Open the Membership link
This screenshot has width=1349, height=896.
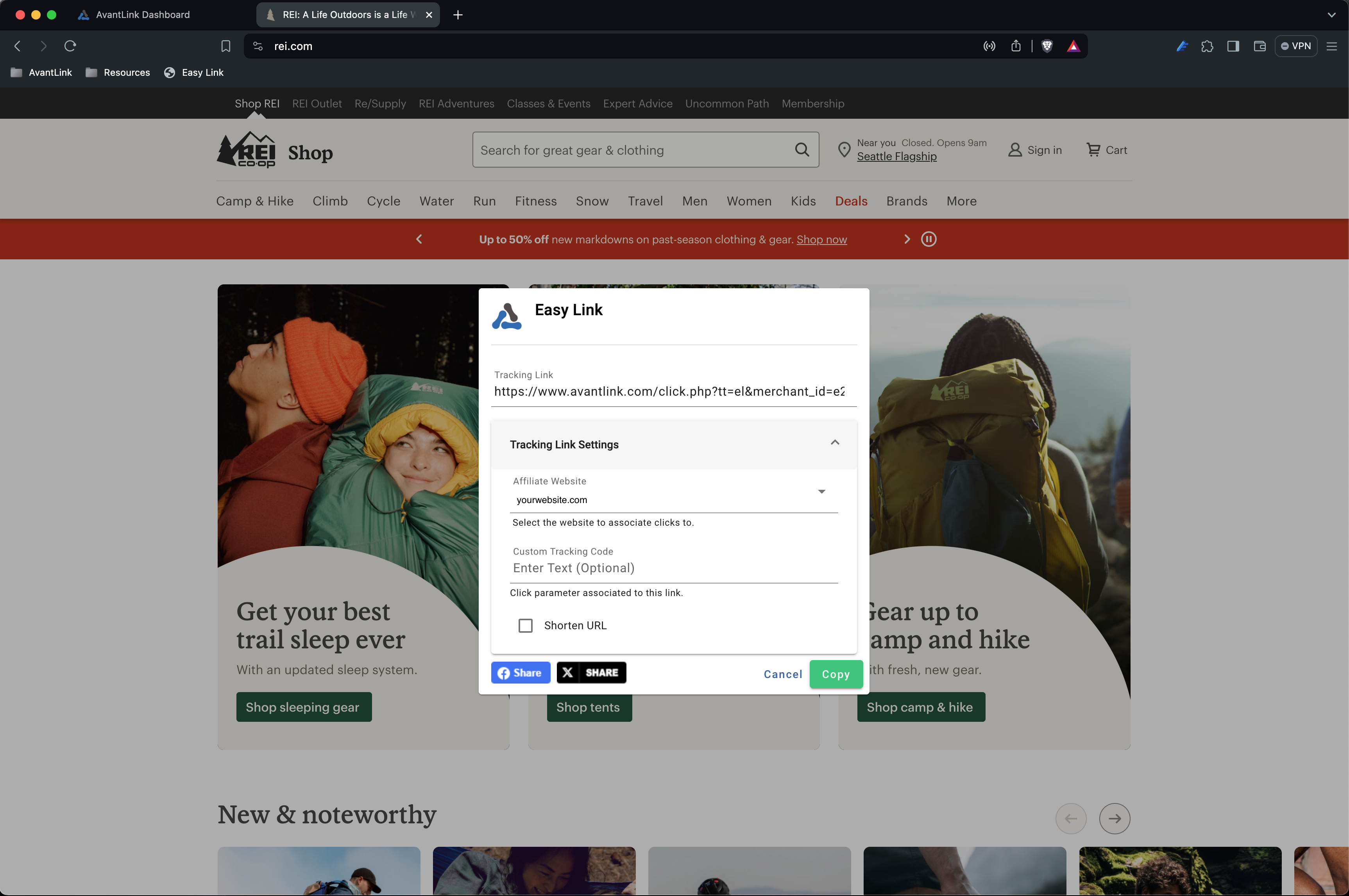813,104
